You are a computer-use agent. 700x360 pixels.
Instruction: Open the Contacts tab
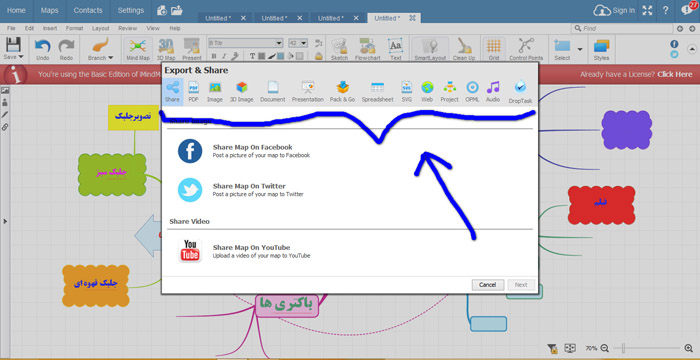[88, 10]
